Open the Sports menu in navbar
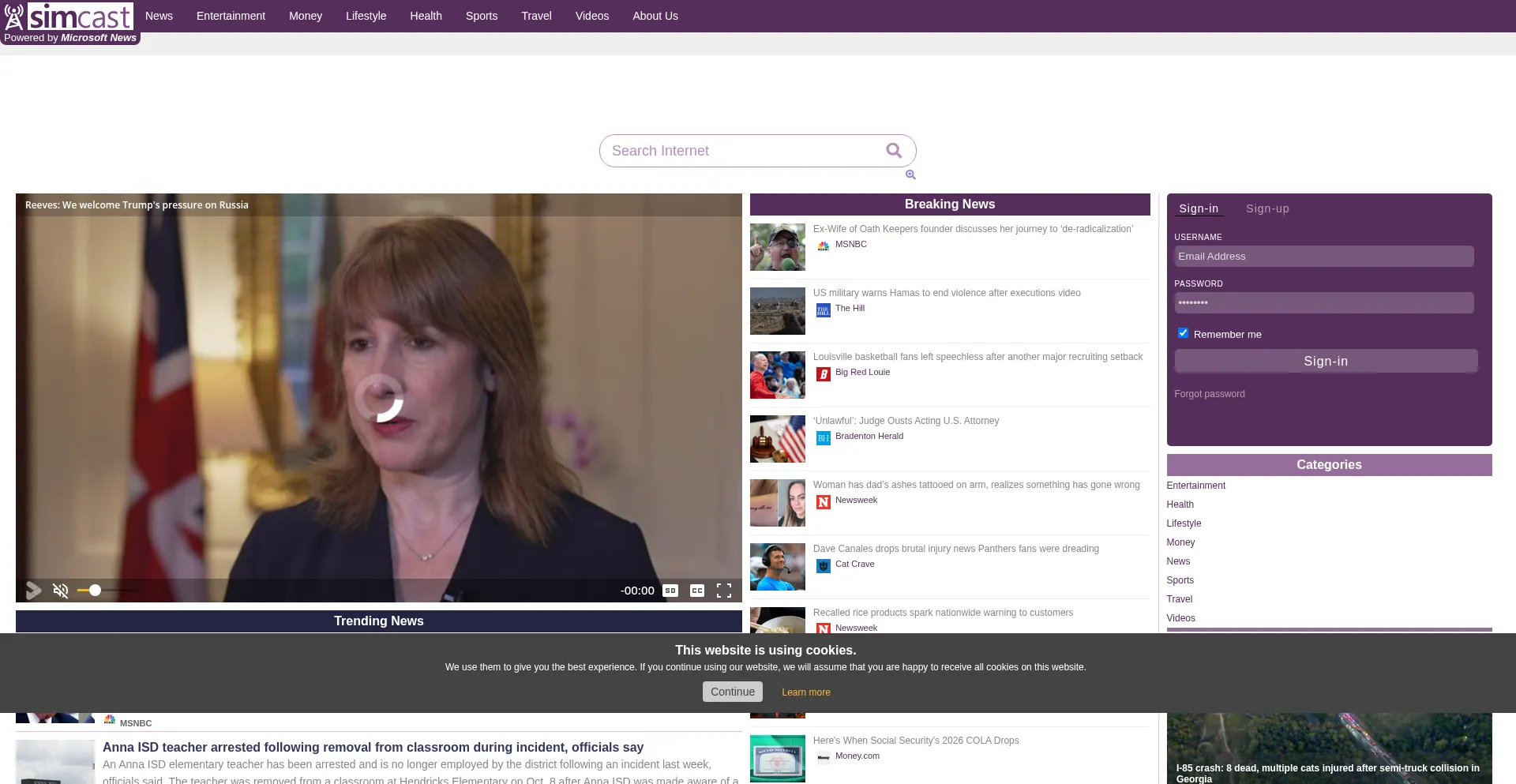Image resolution: width=1516 pixels, height=784 pixels. point(481,16)
